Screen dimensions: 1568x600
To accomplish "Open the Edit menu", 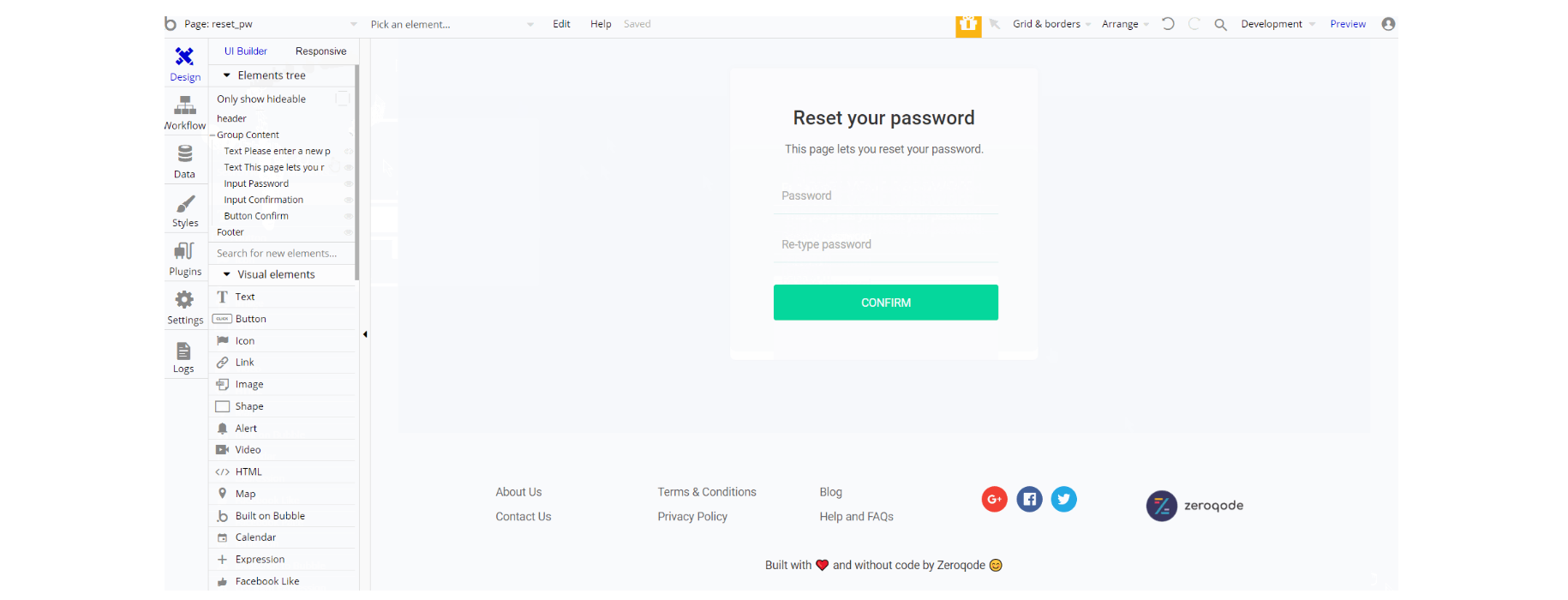I will [561, 24].
